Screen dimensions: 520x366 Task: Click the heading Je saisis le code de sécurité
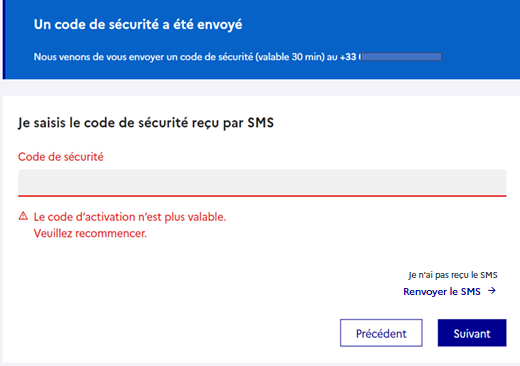click(x=146, y=123)
